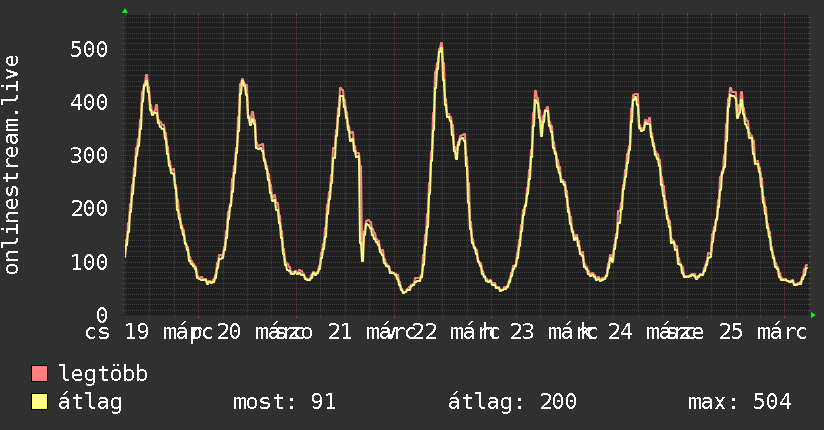Viewport: 824px width, 430px height.
Task: Click the 400 y-axis label
Action: [x=89, y=102]
